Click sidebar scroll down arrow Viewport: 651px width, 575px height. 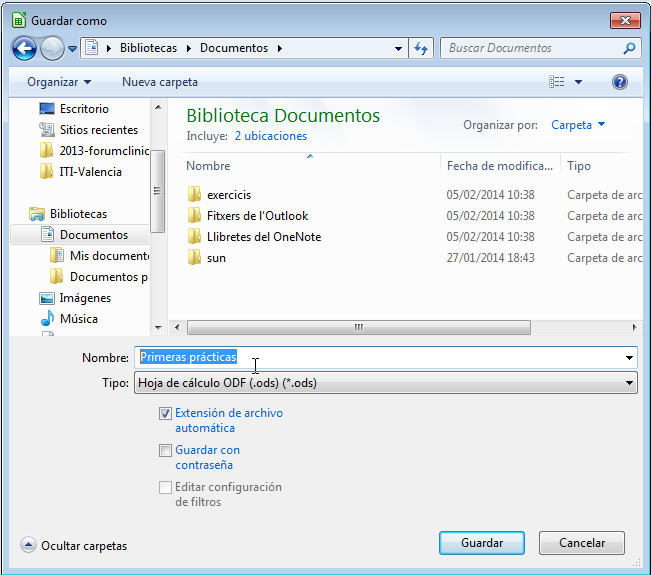(158, 328)
